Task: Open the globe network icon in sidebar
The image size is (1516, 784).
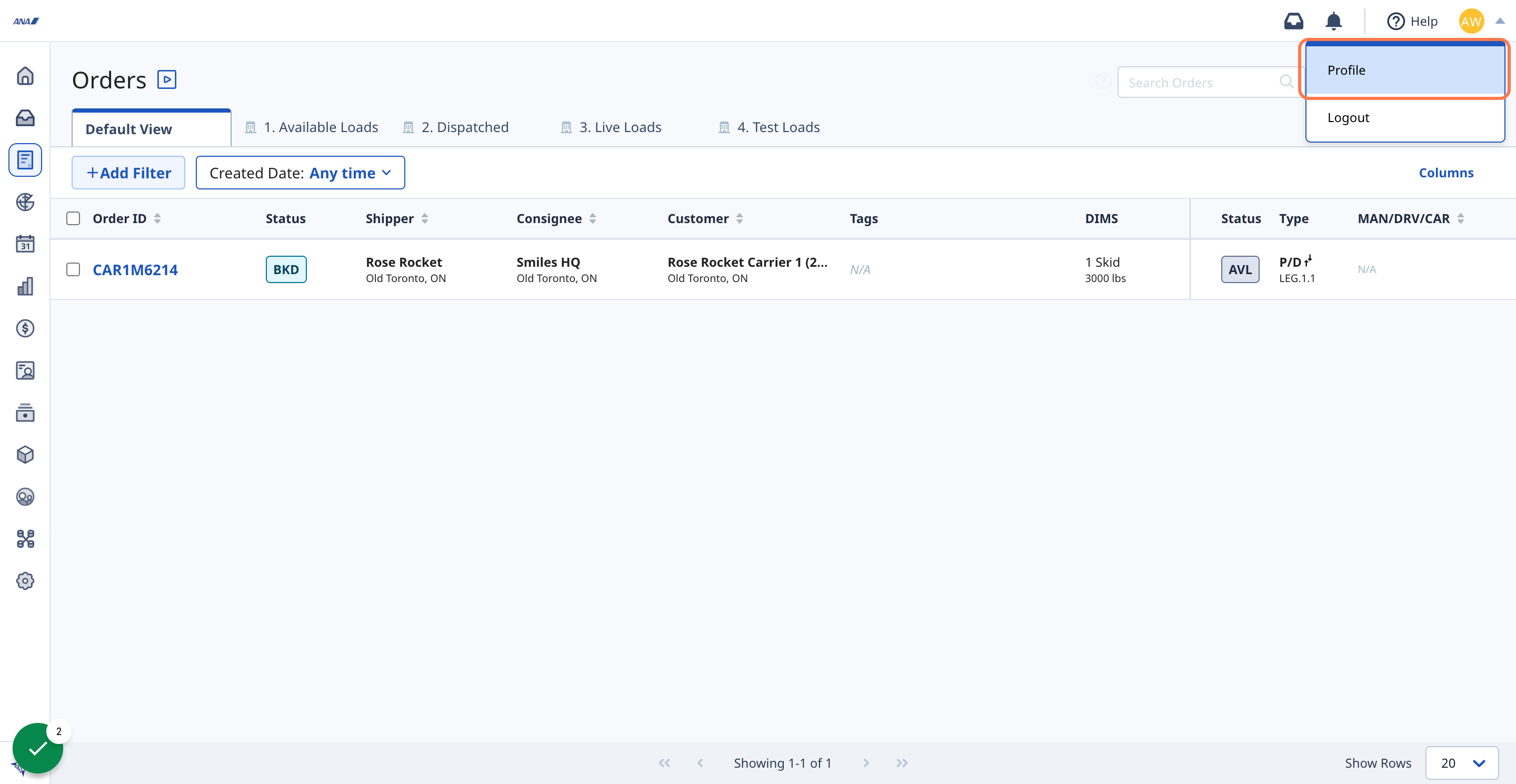Action: (25, 203)
